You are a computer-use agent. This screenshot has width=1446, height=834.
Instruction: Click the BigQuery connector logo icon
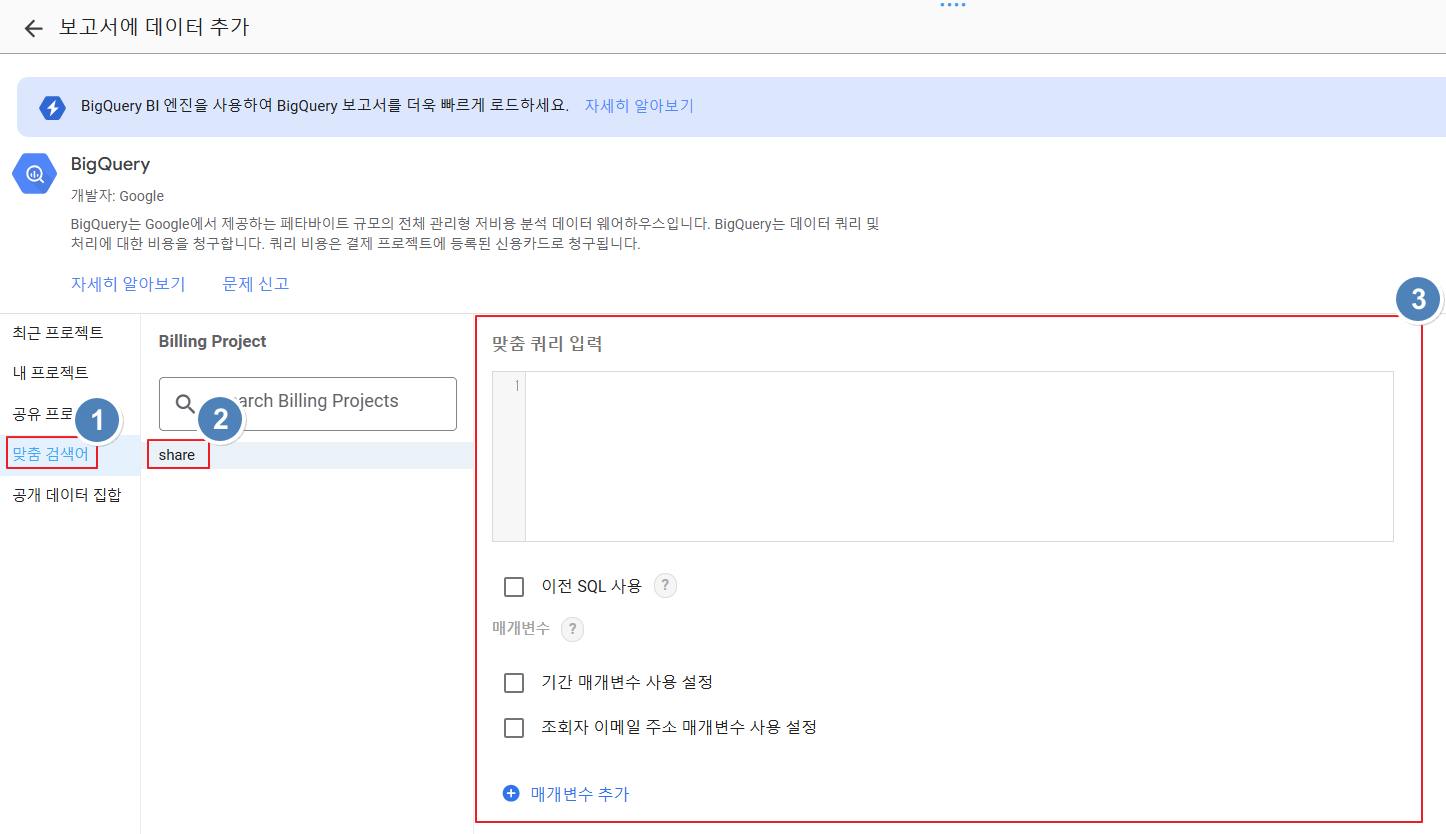tap(35, 174)
